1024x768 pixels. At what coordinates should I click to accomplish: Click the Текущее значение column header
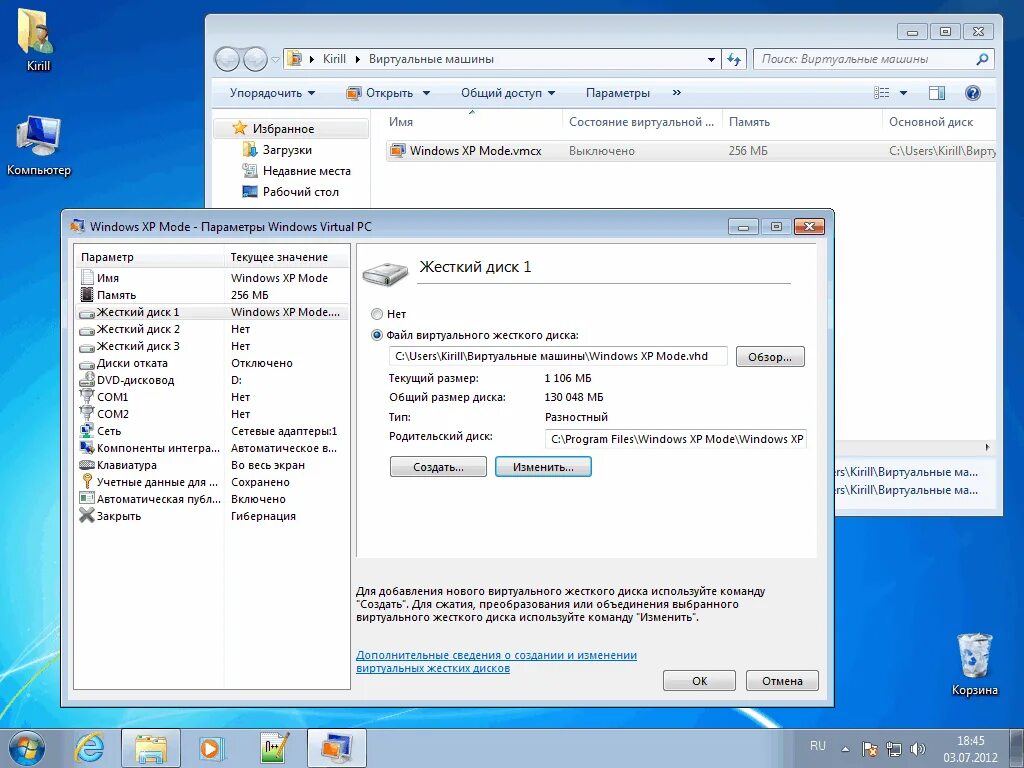coord(287,257)
